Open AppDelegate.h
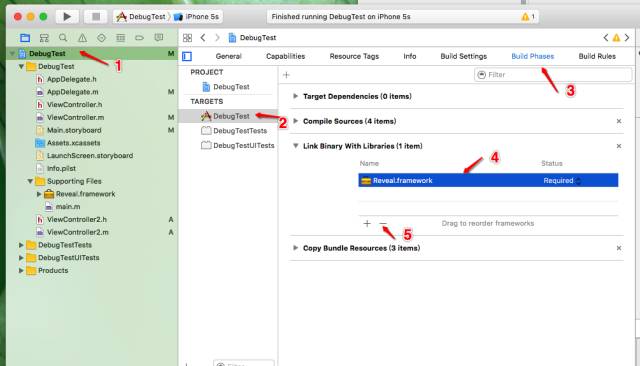The image size is (640, 366). coord(67,79)
